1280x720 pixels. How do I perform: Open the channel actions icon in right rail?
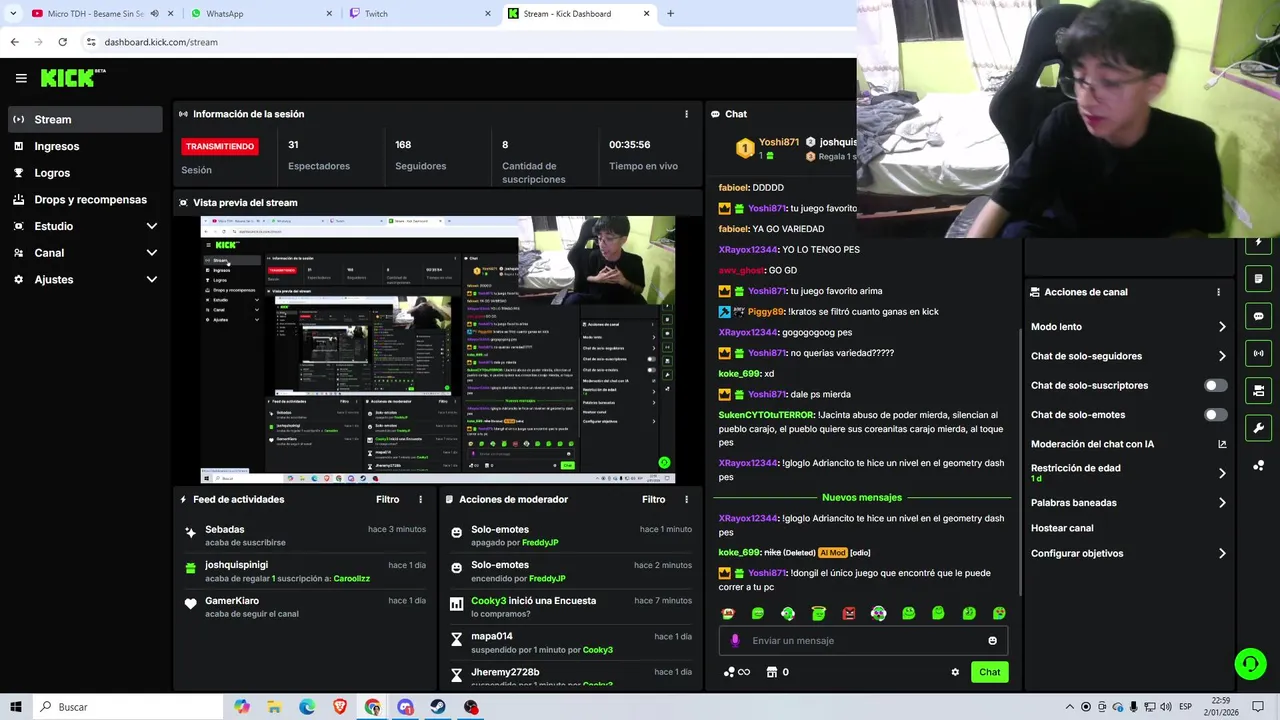(x=1258, y=390)
